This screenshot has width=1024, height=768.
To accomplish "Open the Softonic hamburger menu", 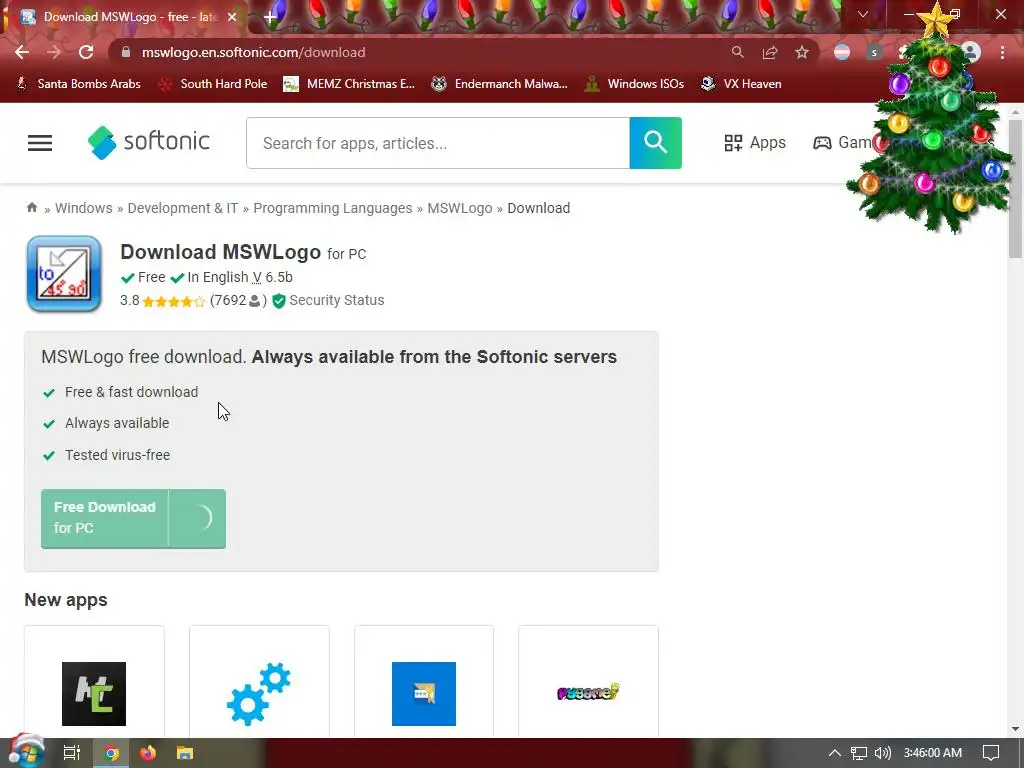I will click(x=40, y=143).
